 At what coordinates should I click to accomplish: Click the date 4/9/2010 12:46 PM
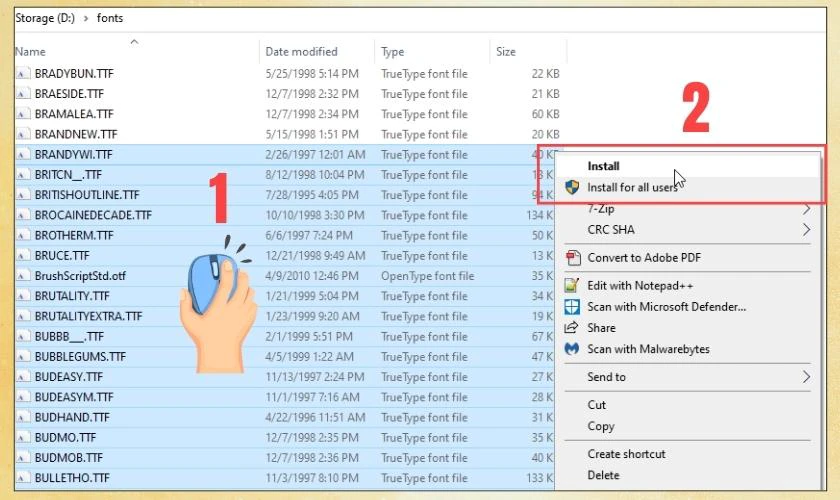pos(312,276)
